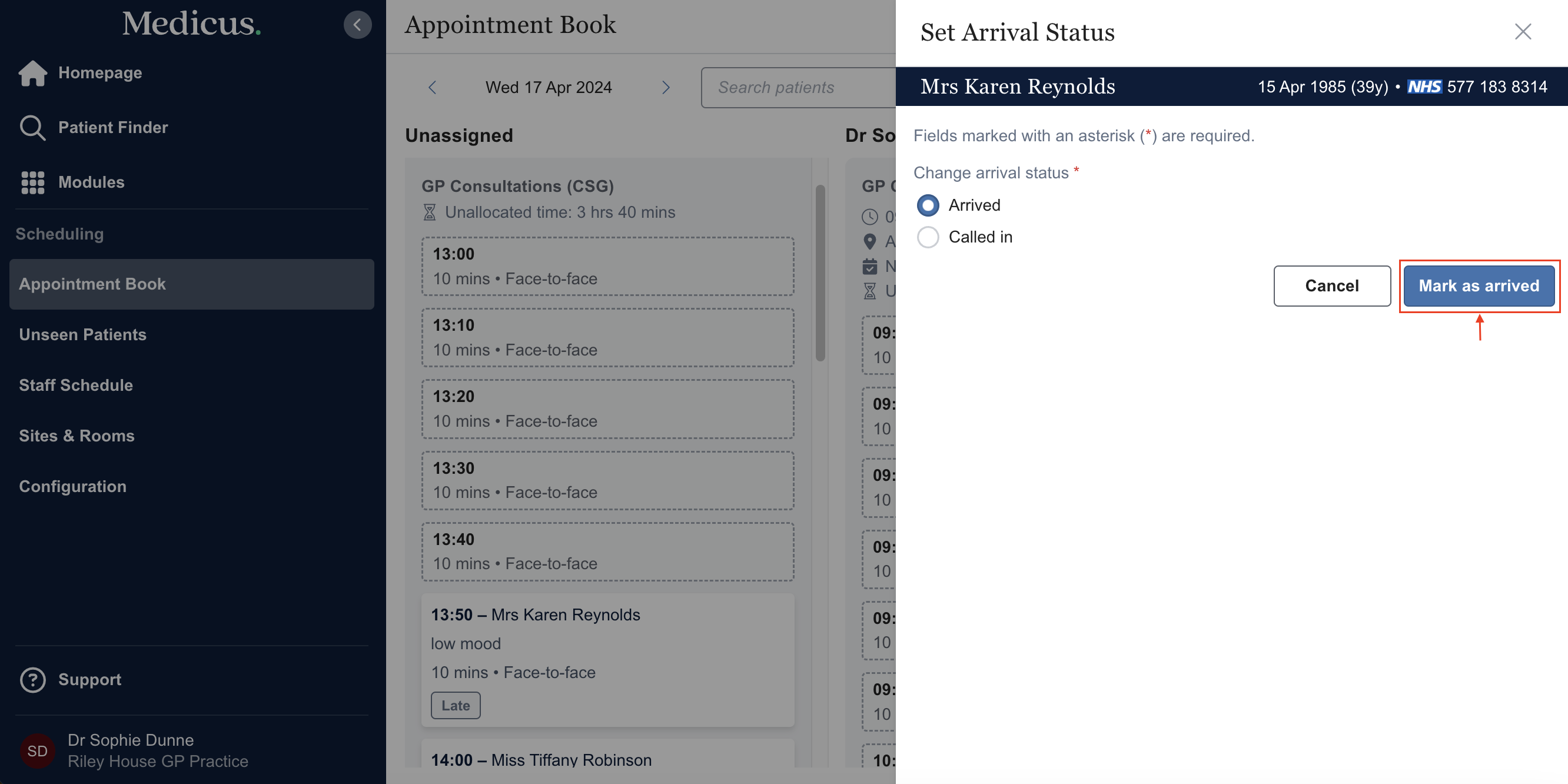Image resolution: width=1568 pixels, height=784 pixels.
Task: Collapse the sidebar with chevron button
Action: click(357, 25)
